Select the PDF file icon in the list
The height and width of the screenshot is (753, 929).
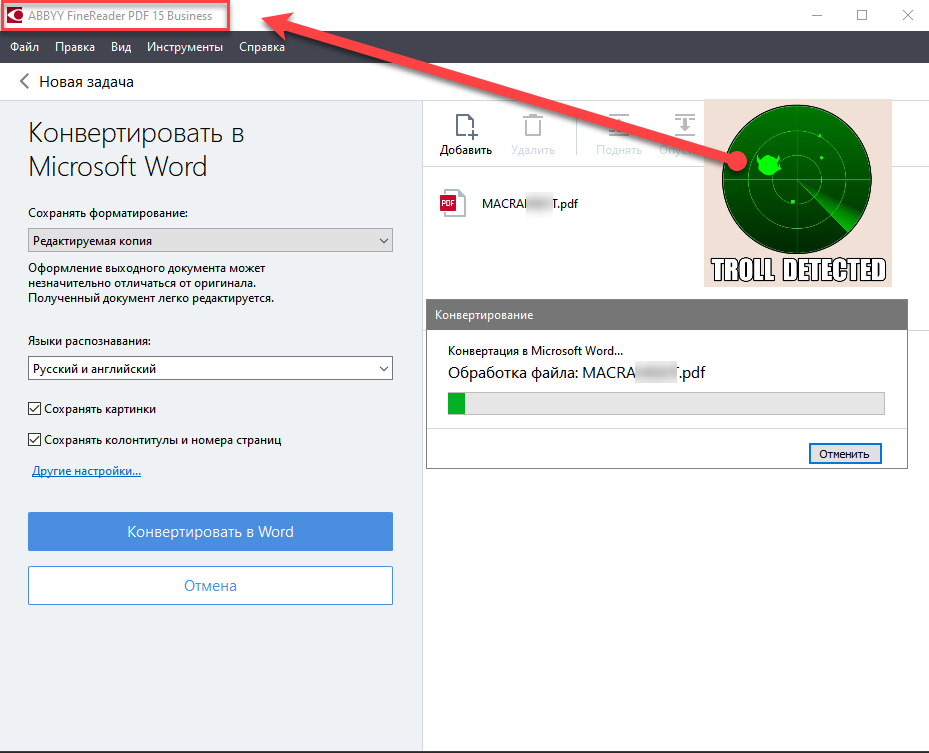coord(453,203)
